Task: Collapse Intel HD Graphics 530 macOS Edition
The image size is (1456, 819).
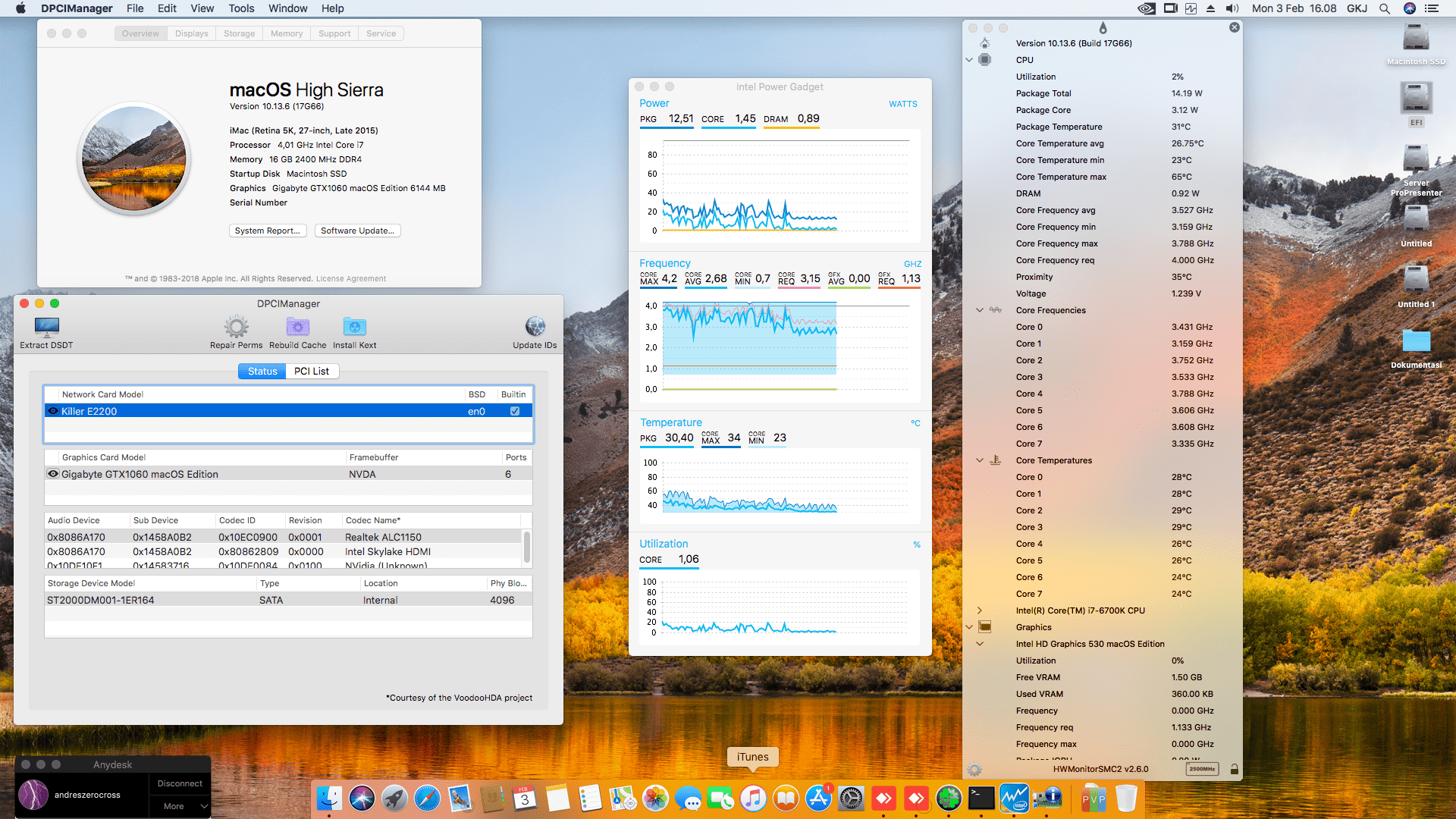Action: pyautogui.click(x=980, y=644)
